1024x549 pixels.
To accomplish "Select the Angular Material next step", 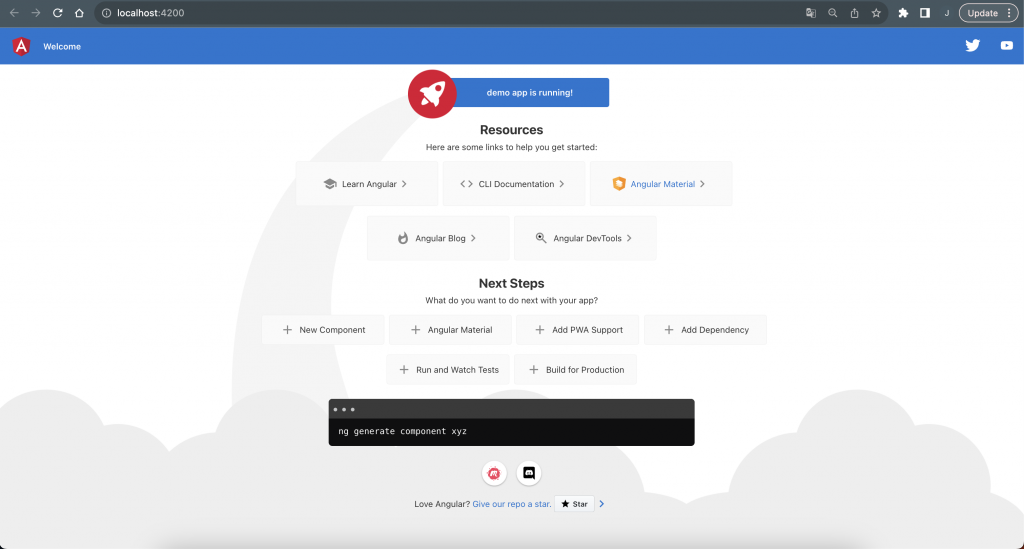I will (450, 330).
